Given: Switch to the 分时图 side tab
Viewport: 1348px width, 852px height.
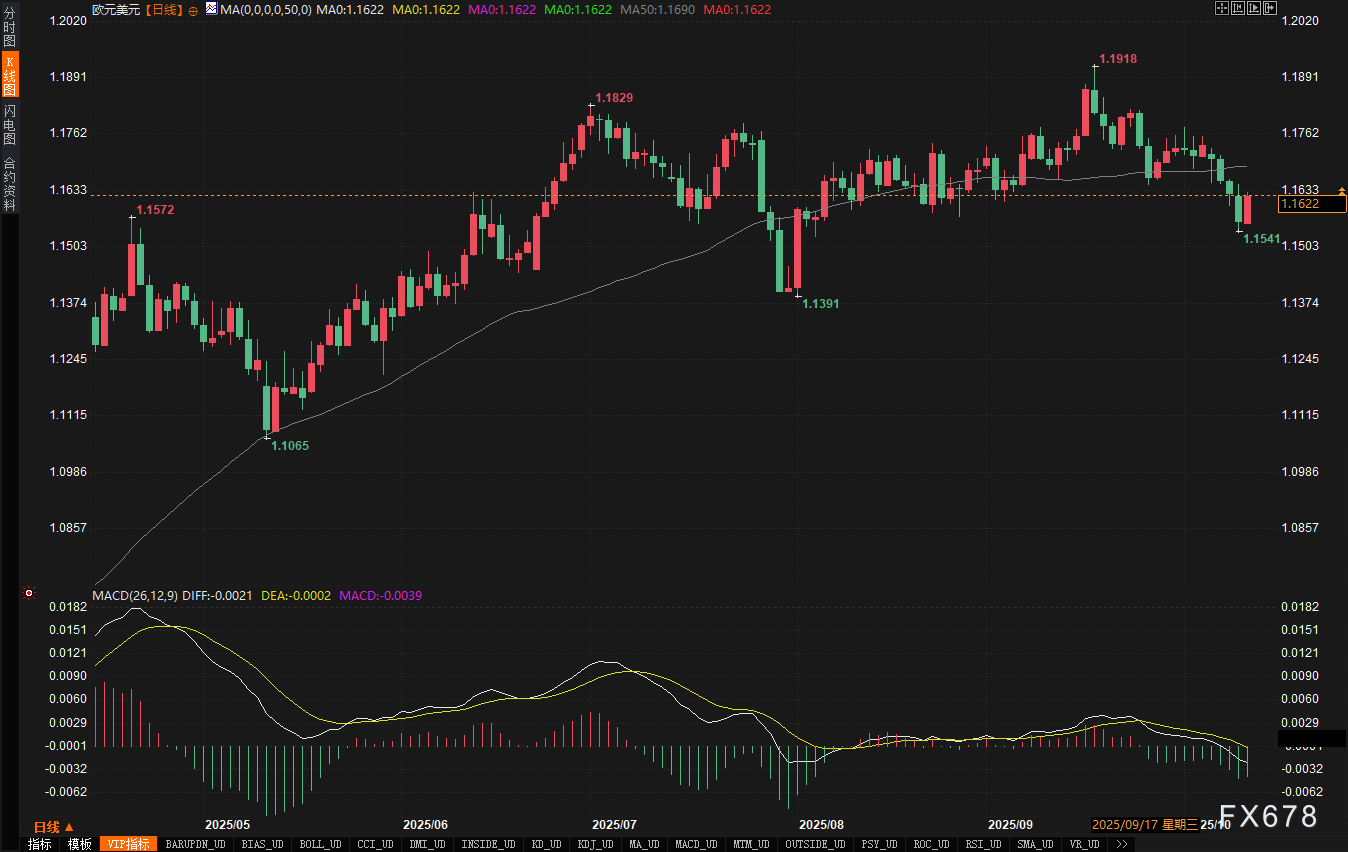Looking at the screenshot, I should coord(9,26).
